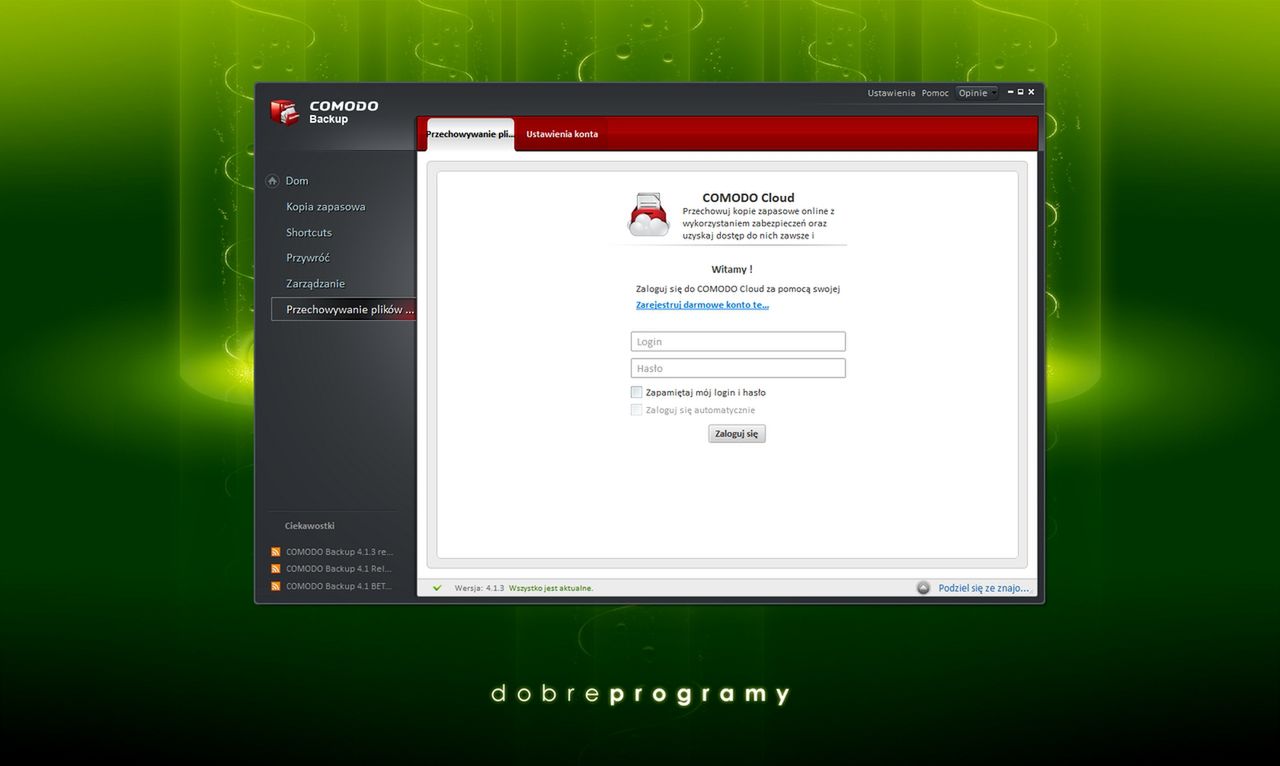Click the COMODO Cloud title text

tap(748, 198)
